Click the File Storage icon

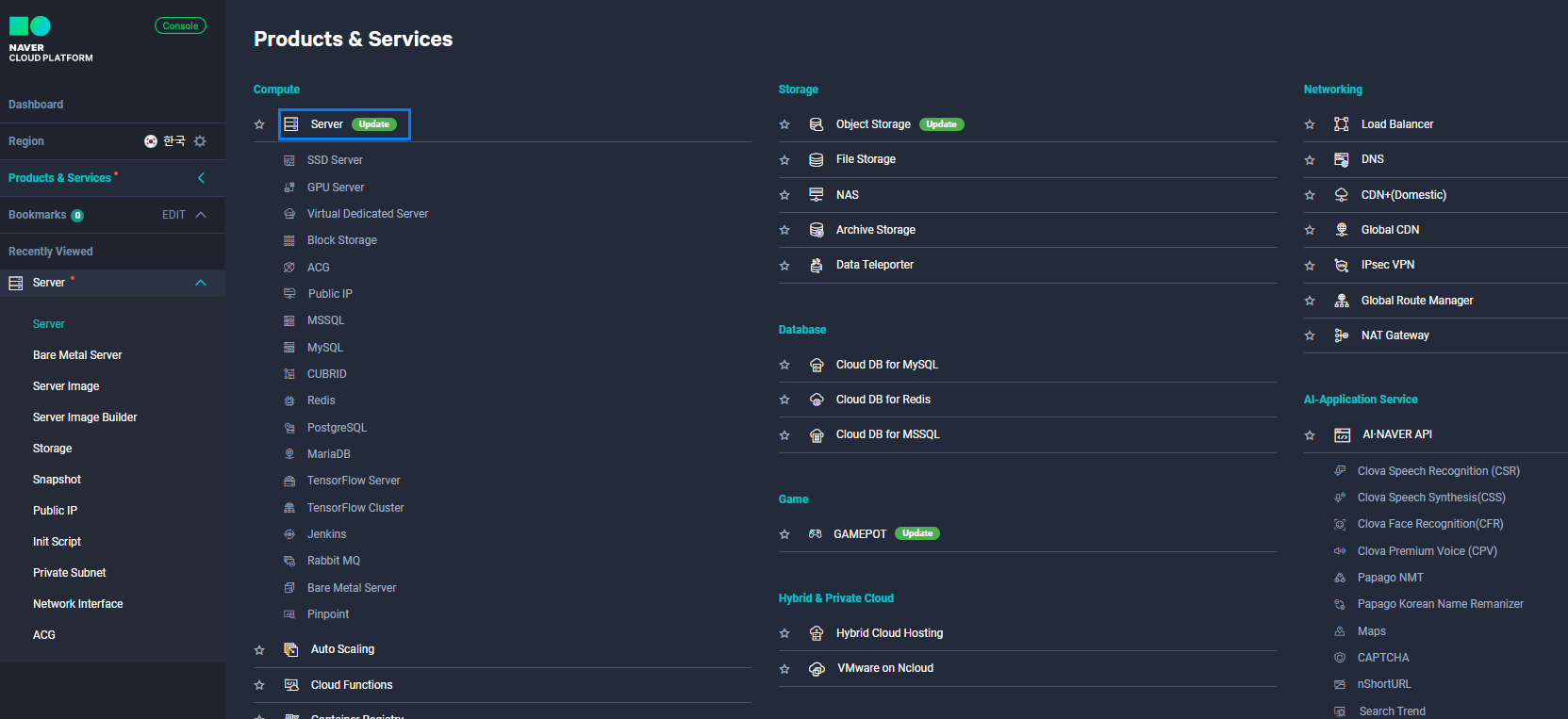click(817, 159)
